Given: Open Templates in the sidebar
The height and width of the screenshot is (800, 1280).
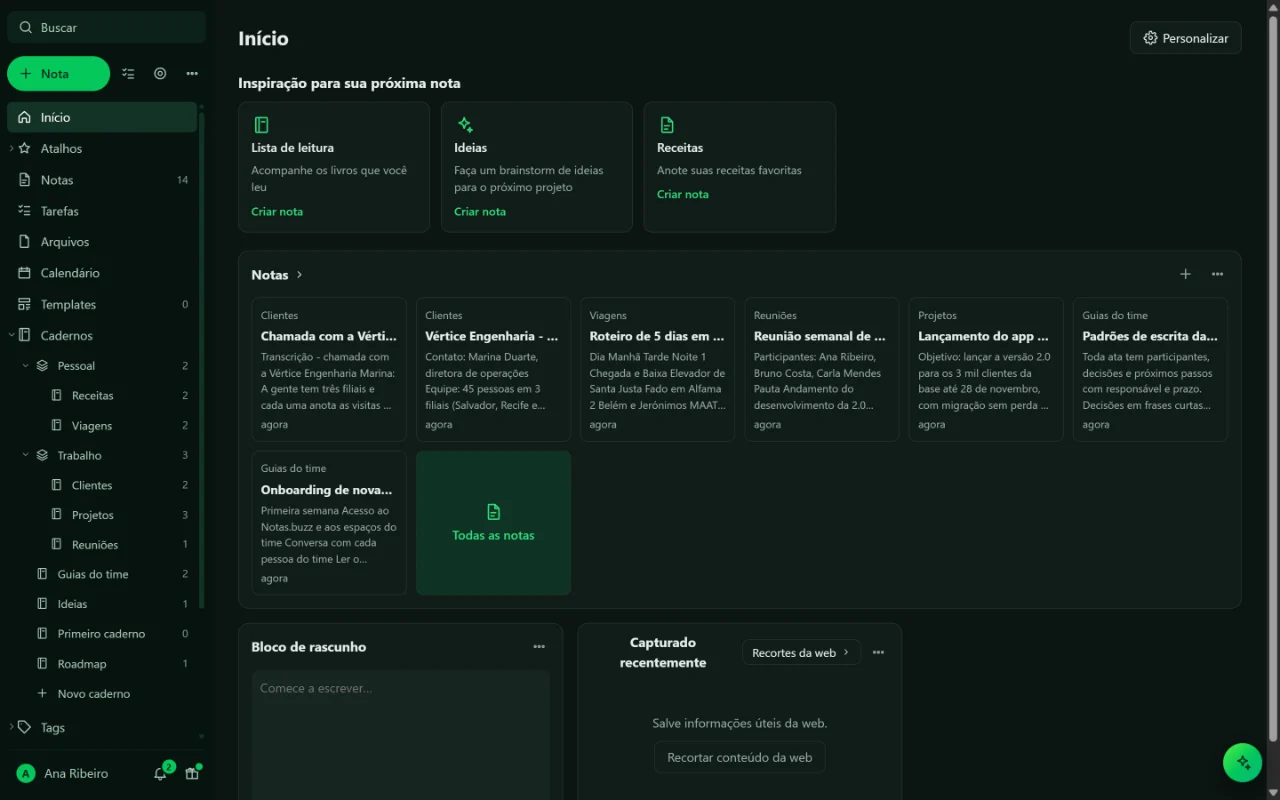Looking at the screenshot, I should click(x=102, y=304).
